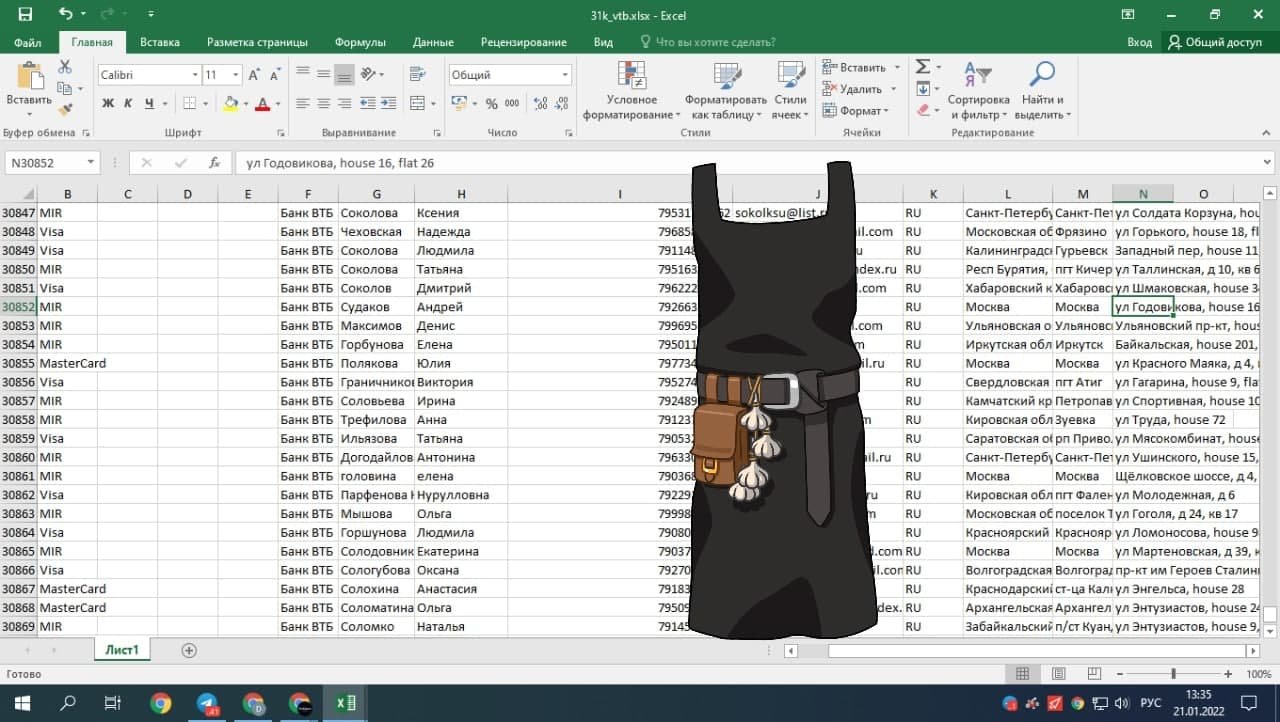The width and height of the screenshot is (1280, 722).
Task: Click the zoom slider handle
Action: [x=1173, y=674]
